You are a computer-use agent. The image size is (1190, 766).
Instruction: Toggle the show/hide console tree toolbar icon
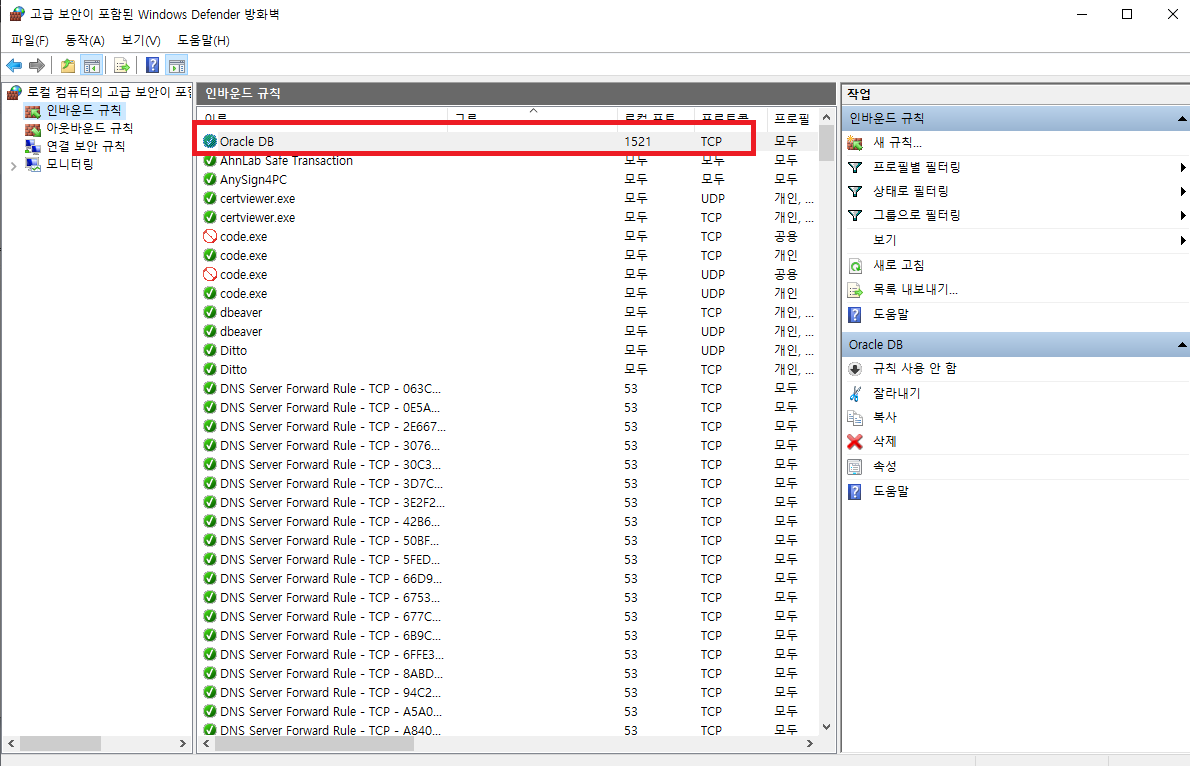[92, 65]
